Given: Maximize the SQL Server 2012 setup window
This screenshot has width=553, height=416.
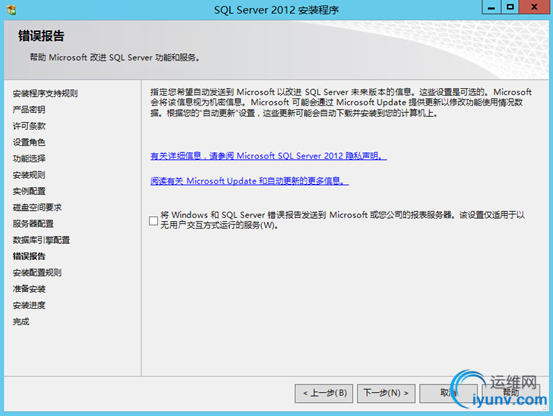Looking at the screenshot, I should click(x=510, y=7).
